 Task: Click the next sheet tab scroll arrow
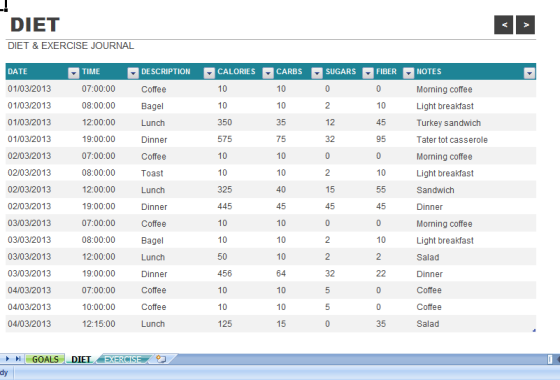point(8,359)
